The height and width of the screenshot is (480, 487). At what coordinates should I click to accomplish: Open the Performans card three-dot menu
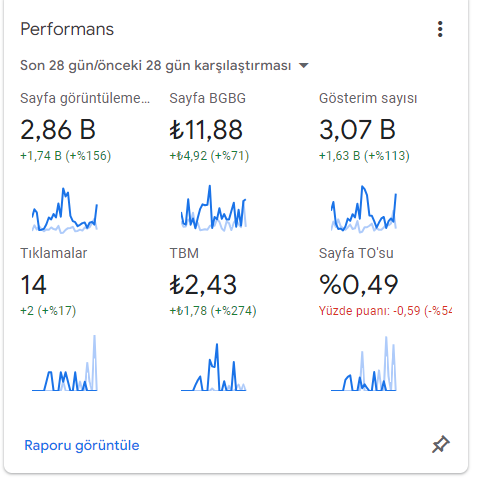[x=440, y=29]
